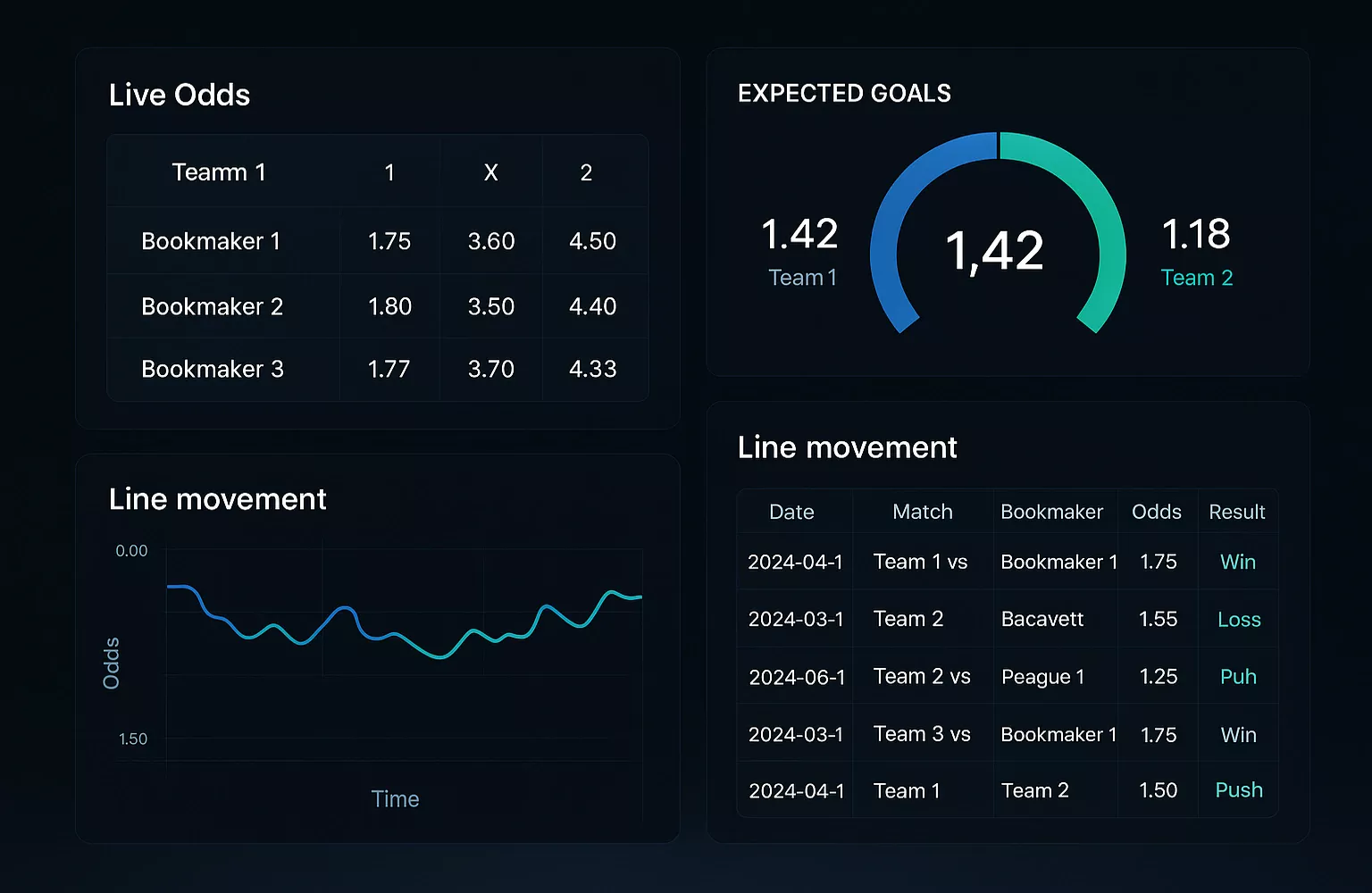Click the 3.50 draw odds value
Image resolution: width=1372 pixels, height=893 pixels.
pos(491,306)
